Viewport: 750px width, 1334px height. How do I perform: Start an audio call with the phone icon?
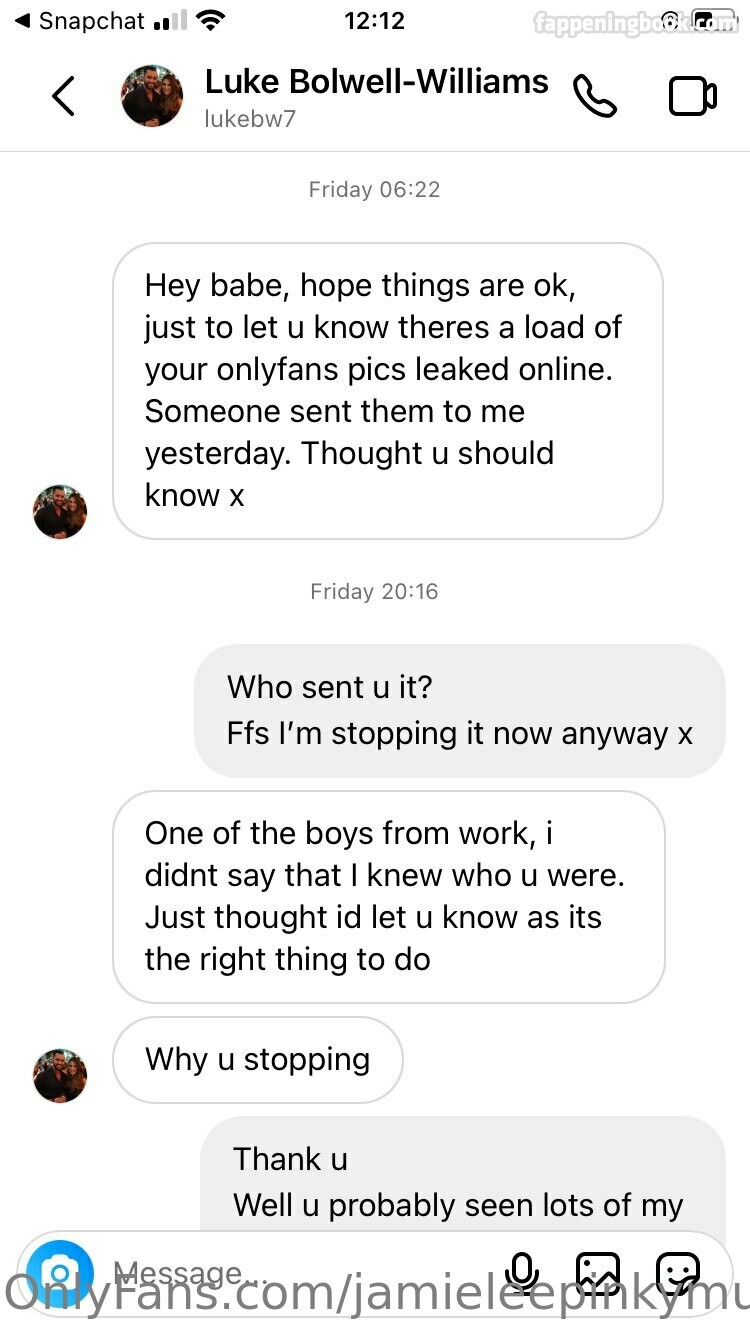[x=595, y=96]
